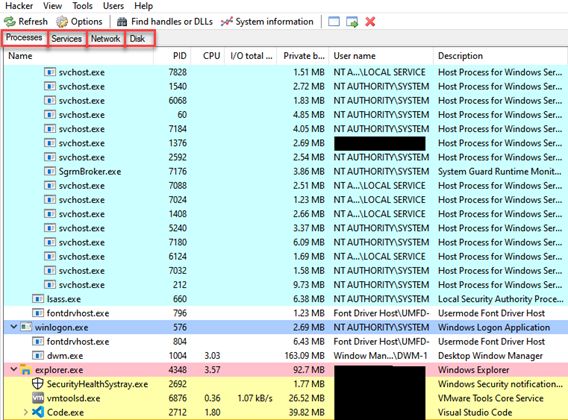Open the View menu

52,6
